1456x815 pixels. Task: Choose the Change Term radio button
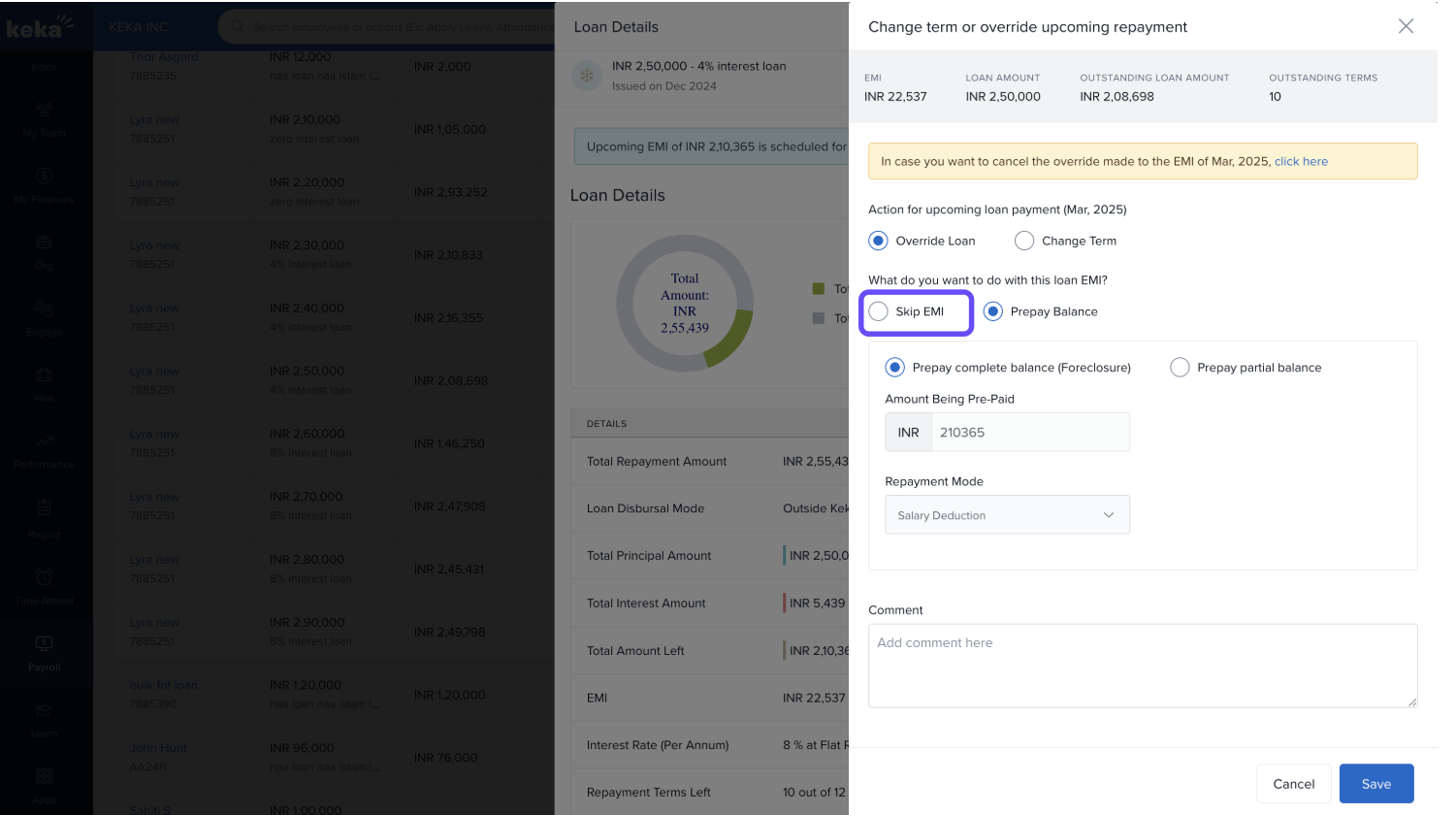click(1024, 241)
